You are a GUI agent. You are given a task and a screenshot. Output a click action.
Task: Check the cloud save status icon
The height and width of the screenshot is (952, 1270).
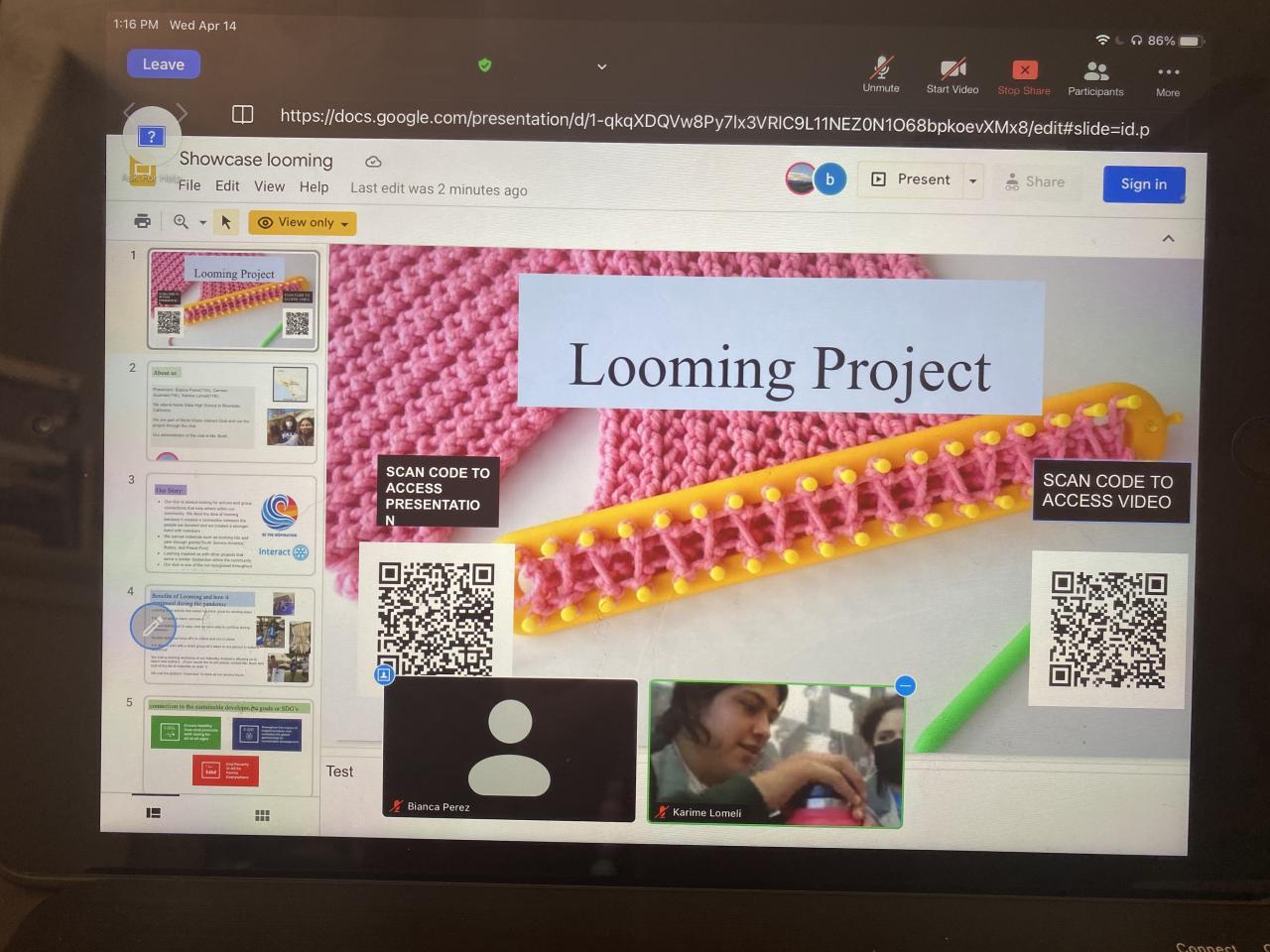373,162
